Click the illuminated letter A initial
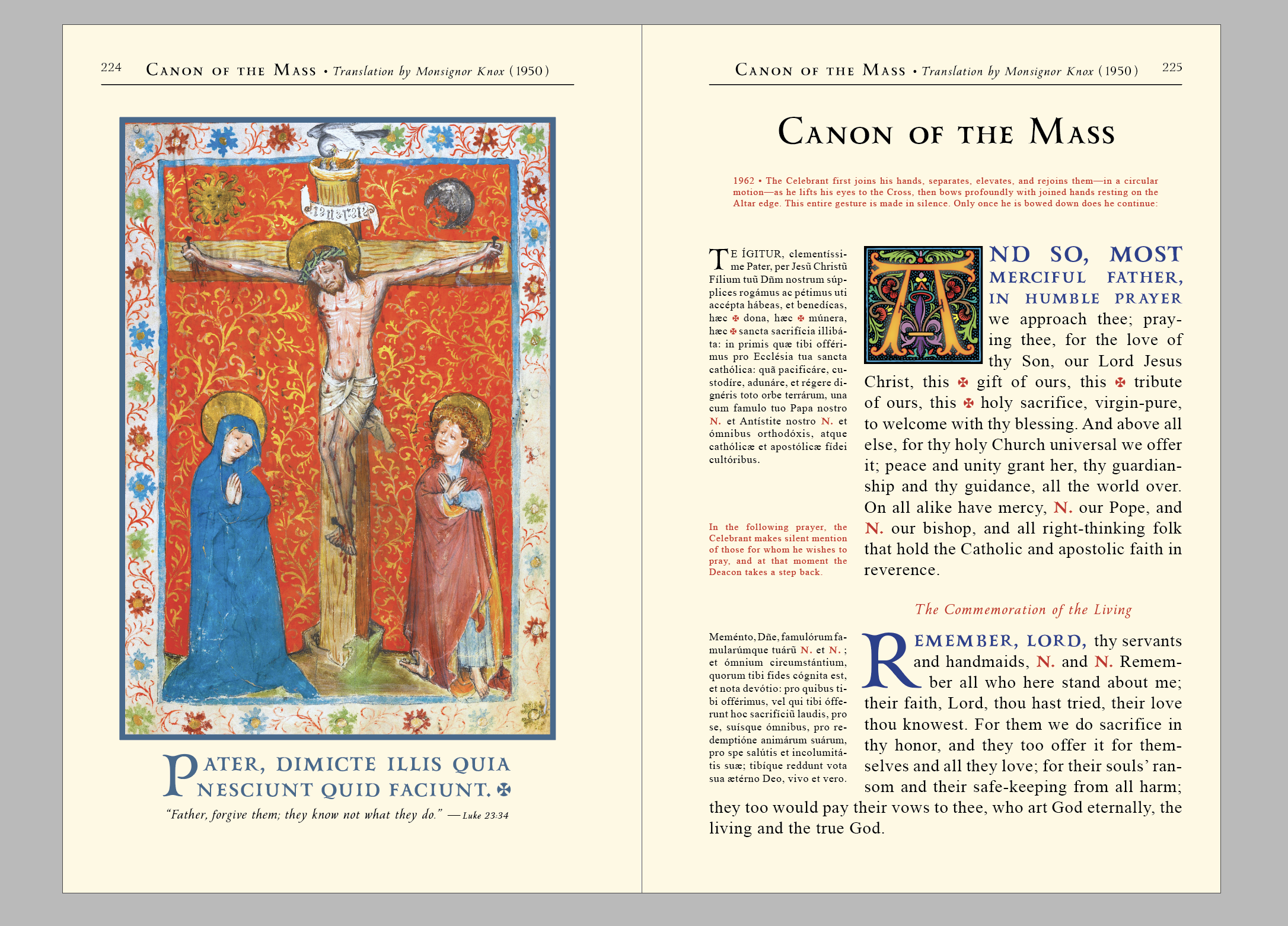 pos(923,305)
